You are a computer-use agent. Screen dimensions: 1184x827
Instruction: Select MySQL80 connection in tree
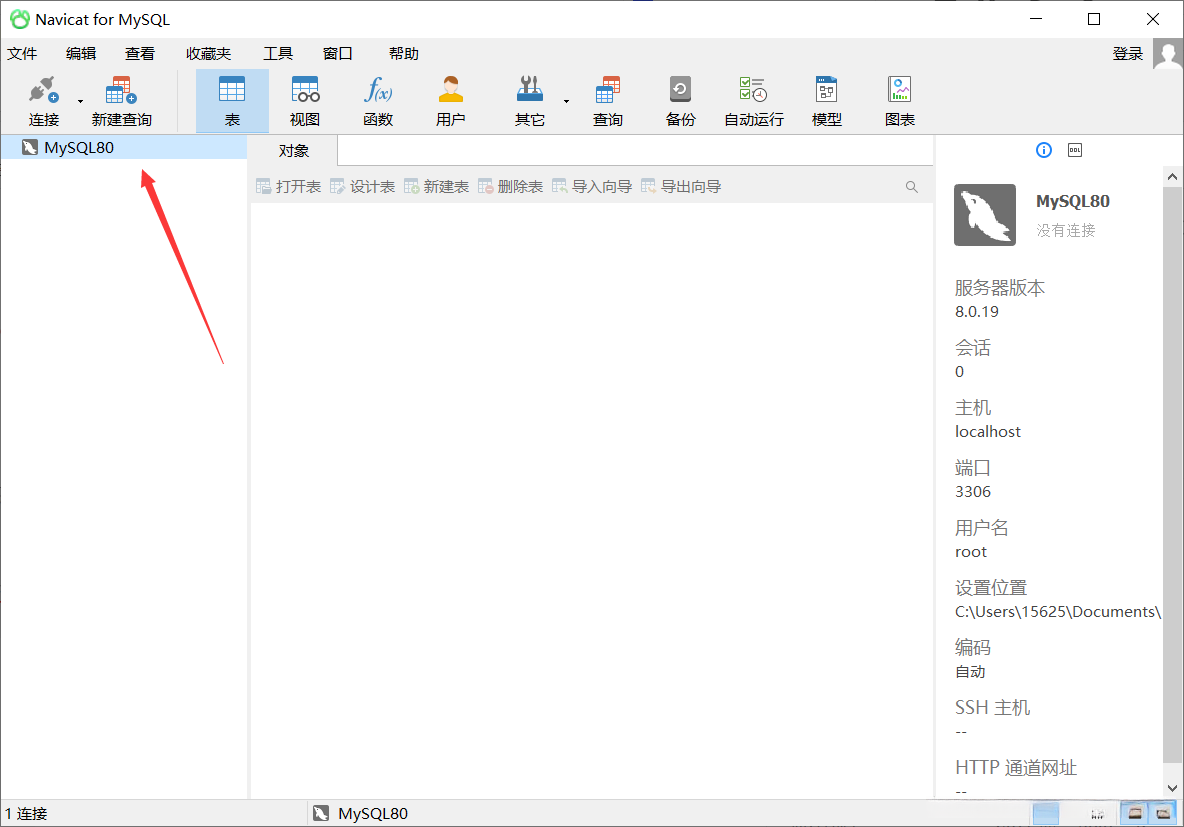click(x=124, y=147)
